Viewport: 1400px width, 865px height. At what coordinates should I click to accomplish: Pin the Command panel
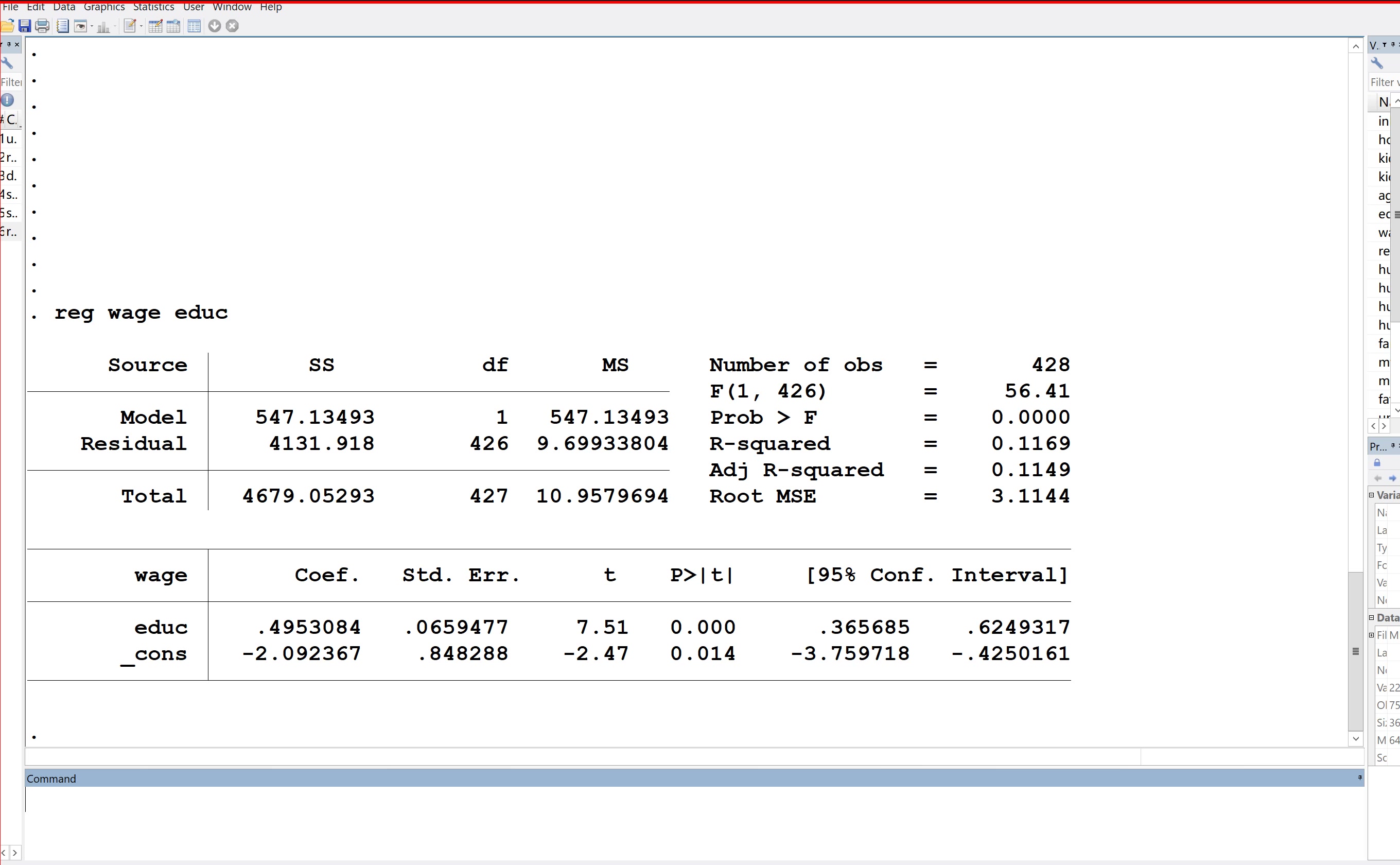(x=1360, y=777)
